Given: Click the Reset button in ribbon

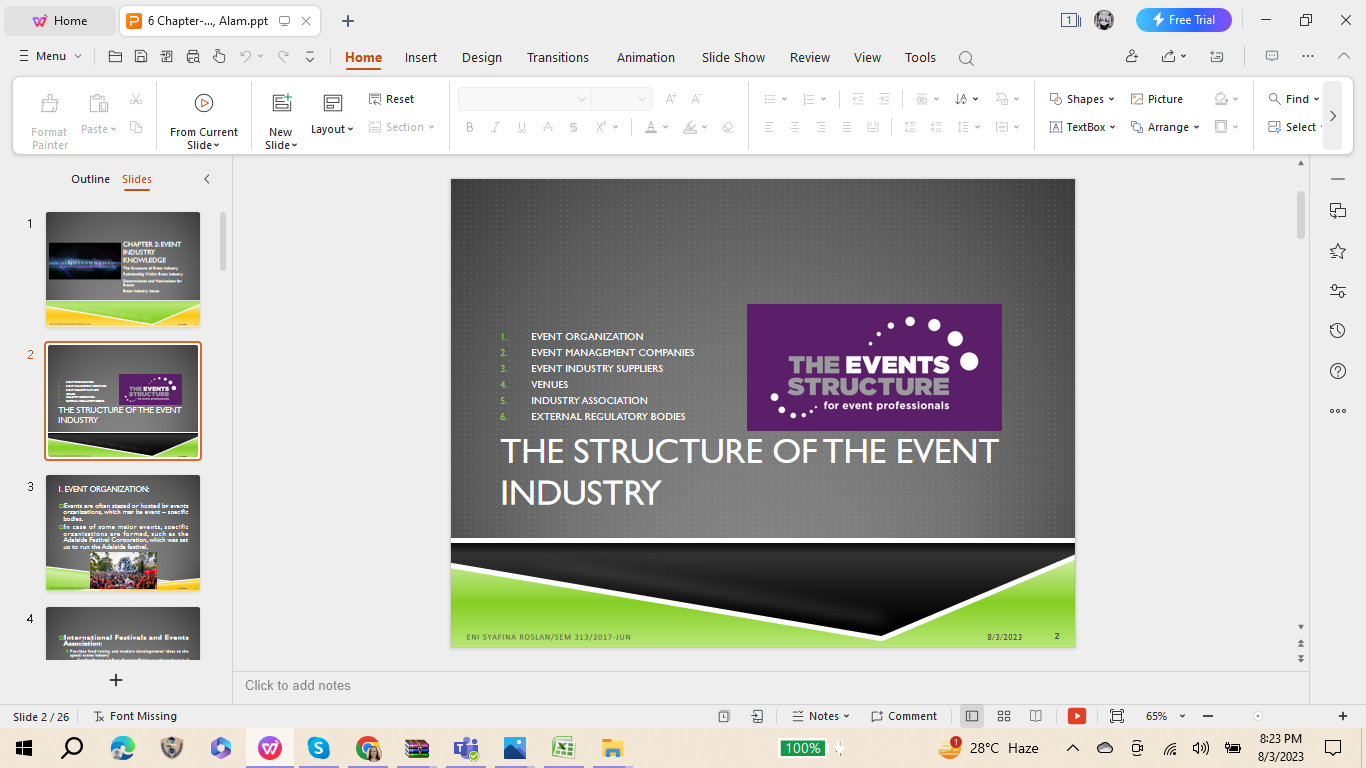Looking at the screenshot, I should [391, 99].
